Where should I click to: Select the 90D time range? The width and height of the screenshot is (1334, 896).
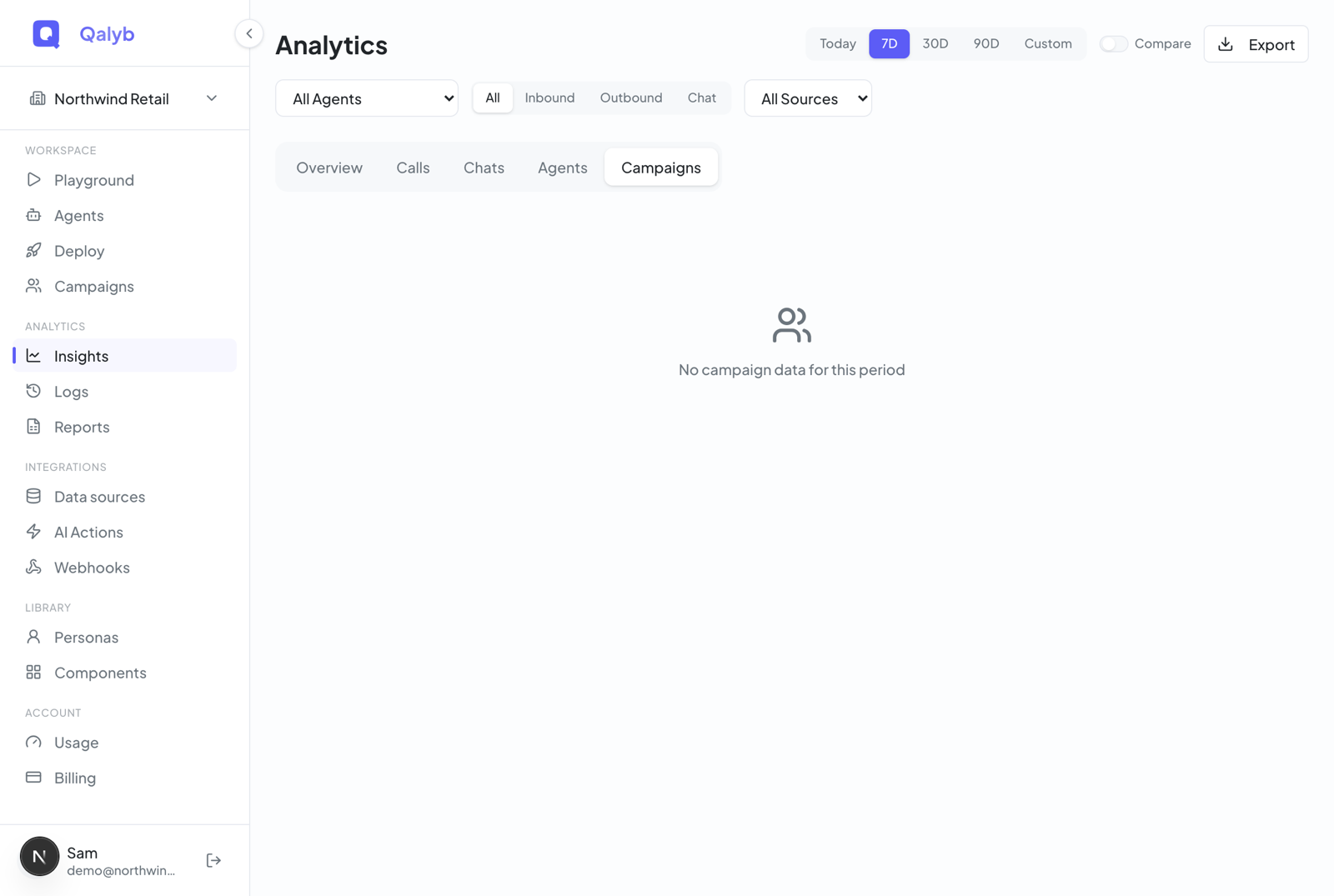click(x=986, y=43)
